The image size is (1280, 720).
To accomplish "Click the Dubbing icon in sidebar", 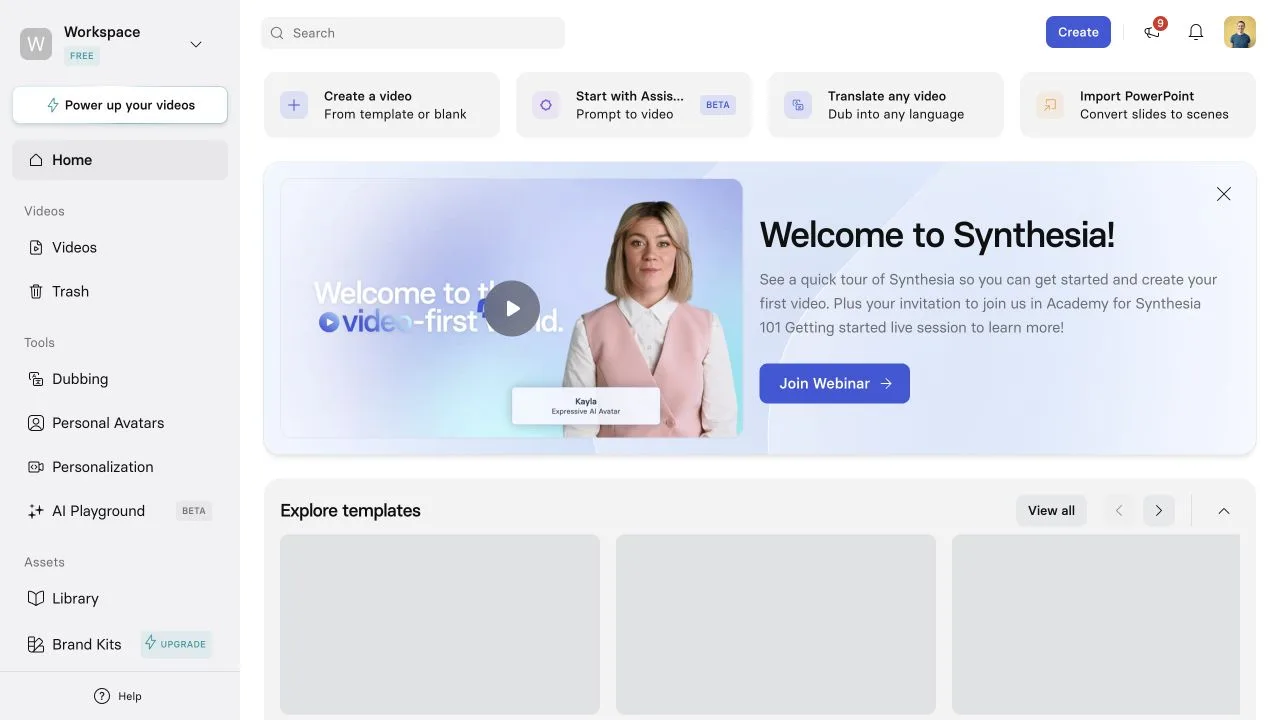I will (36, 379).
